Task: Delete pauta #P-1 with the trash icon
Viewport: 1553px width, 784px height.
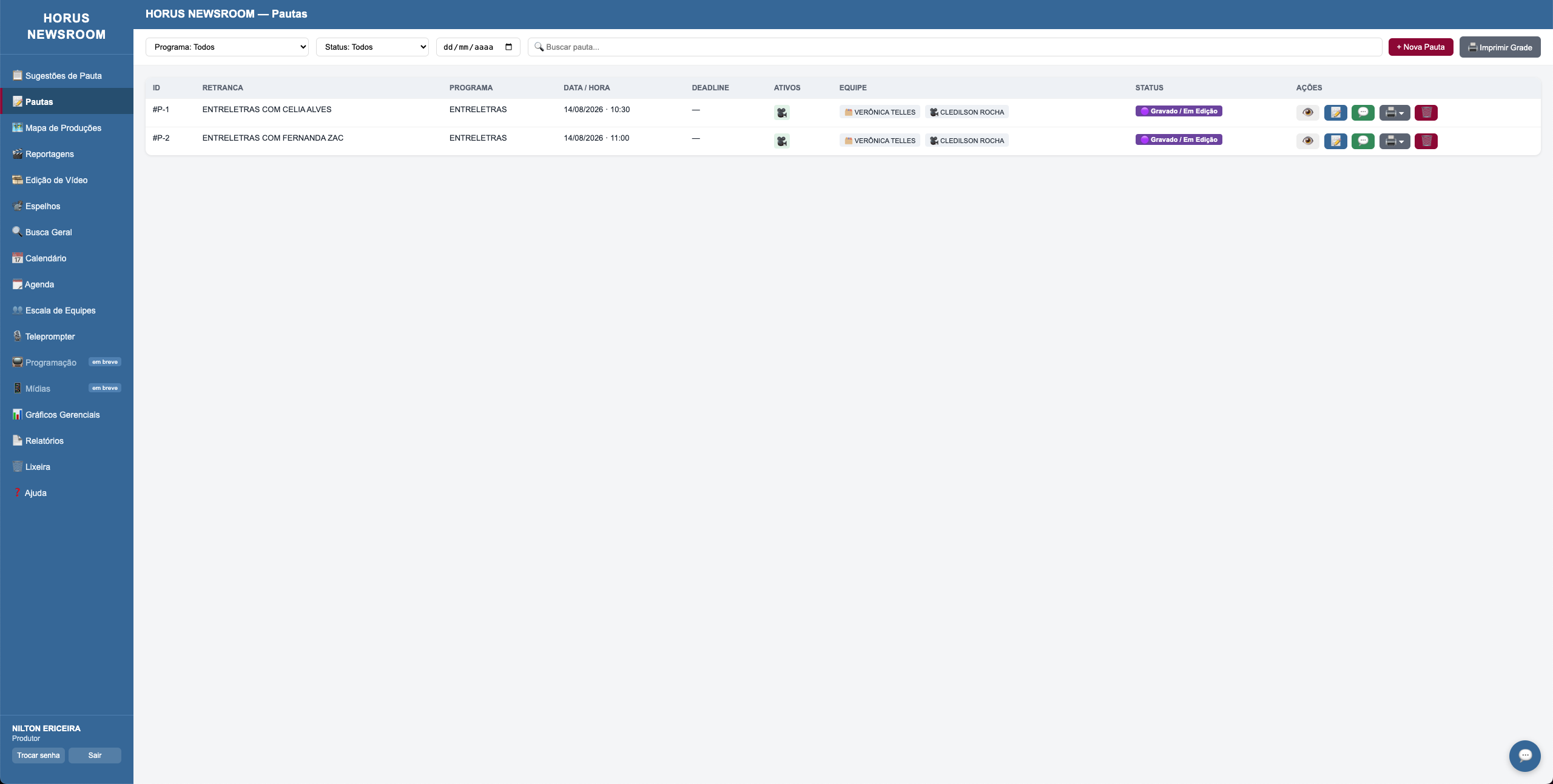Action: (x=1426, y=112)
